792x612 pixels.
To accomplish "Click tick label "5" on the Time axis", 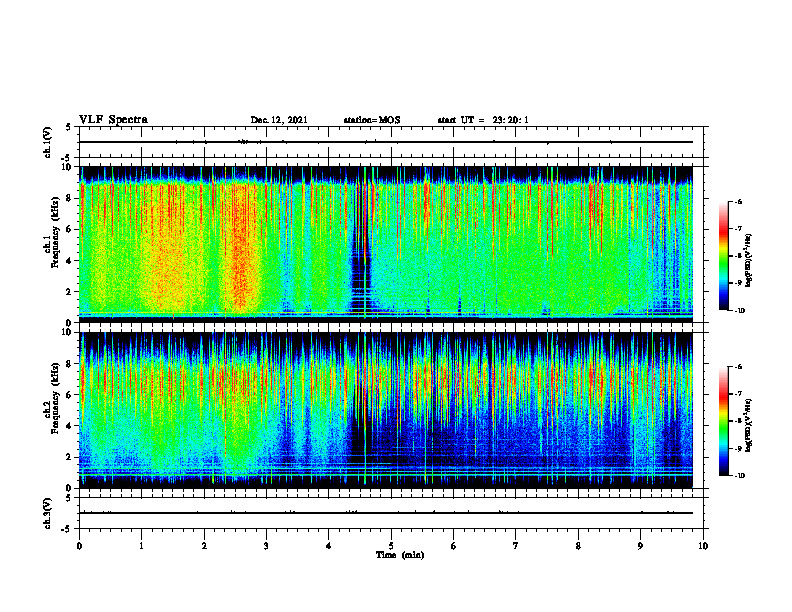I will 391,546.
